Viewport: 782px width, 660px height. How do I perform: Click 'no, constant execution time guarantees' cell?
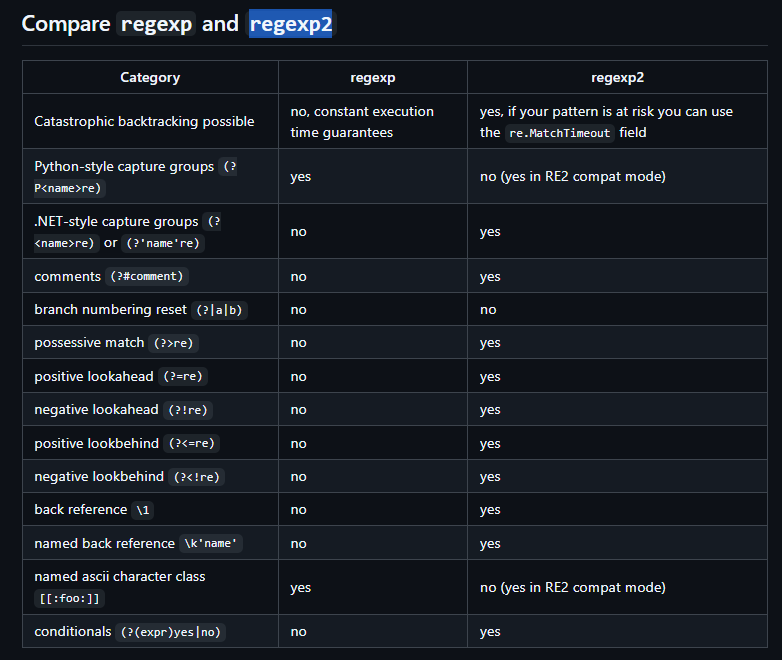(x=362, y=121)
